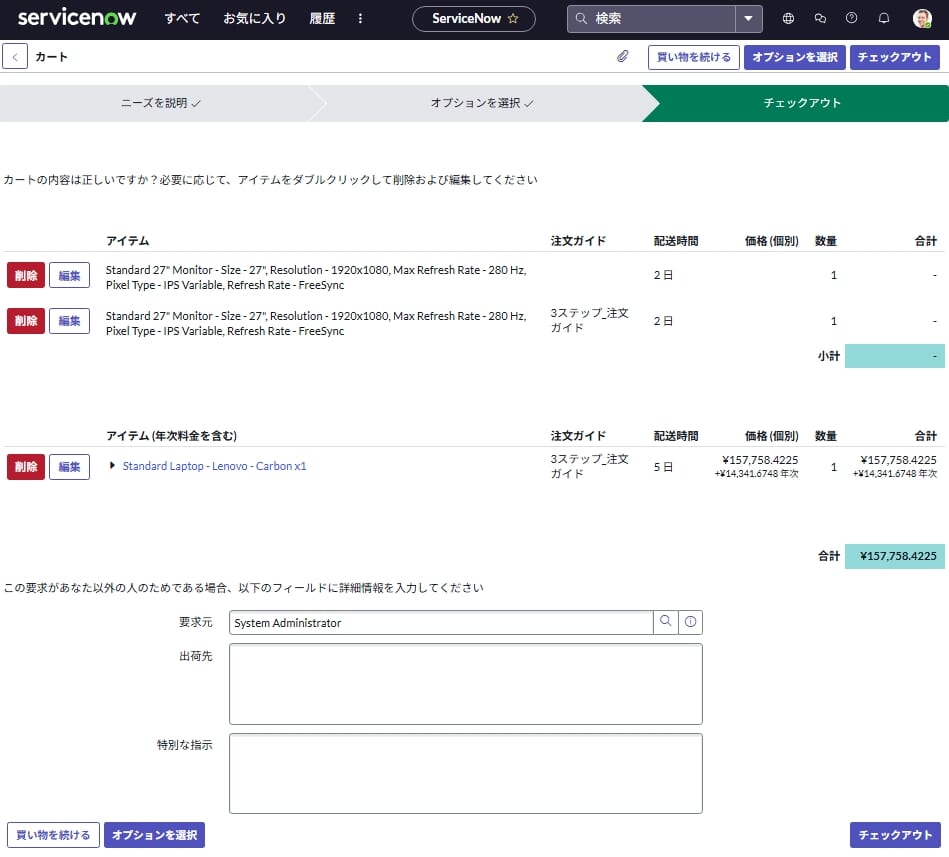949x857 pixels.
Task: Click the paperclip attachment icon
Action: point(622,57)
